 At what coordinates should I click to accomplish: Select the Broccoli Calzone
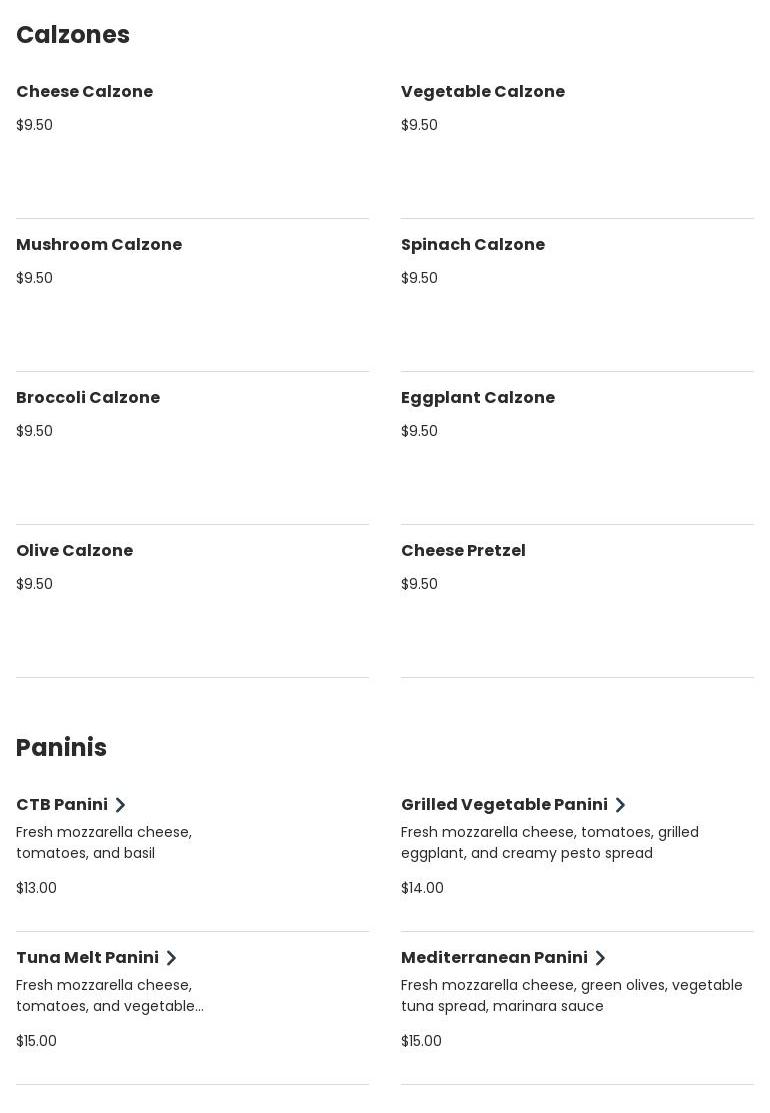point(88,398)
